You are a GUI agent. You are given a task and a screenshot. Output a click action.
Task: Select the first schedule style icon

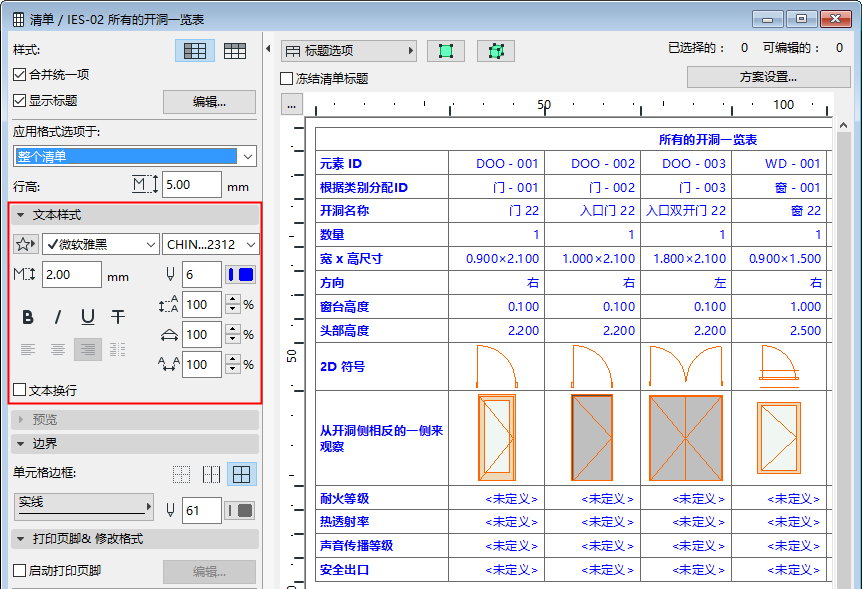[x=195, y=51]
